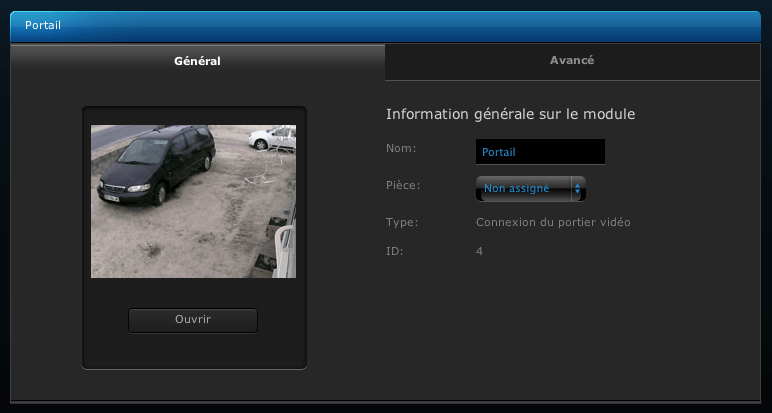
Task: Click the Portail title in the header bar
Action: coord(43,25)
